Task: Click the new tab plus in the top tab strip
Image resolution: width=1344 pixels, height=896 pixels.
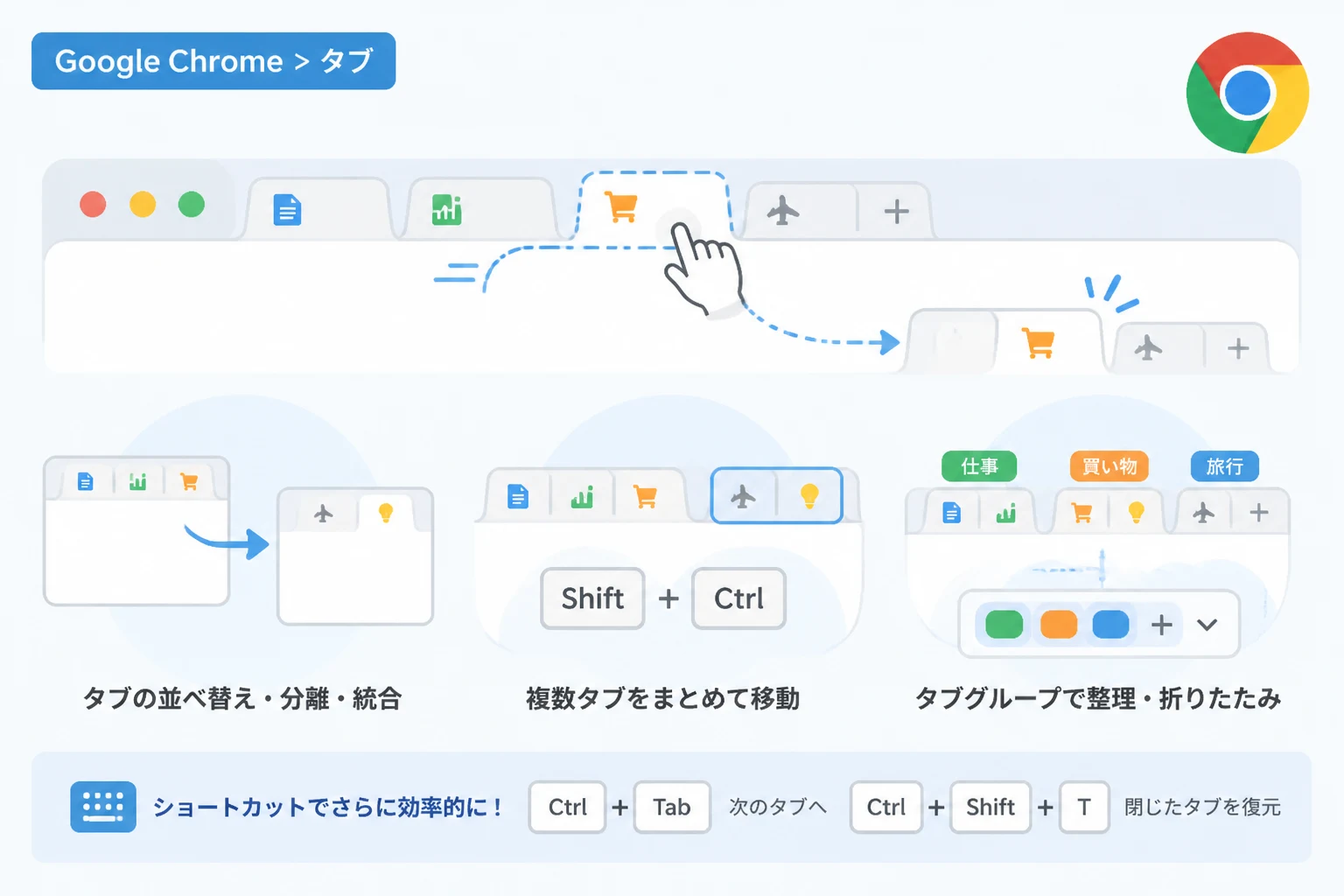Action: (x=896, y=211)
